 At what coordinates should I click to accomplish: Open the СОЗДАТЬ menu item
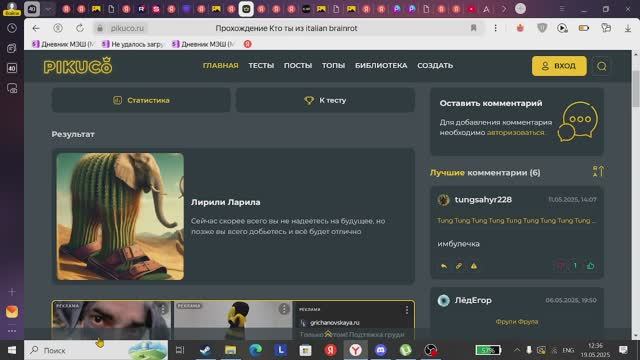[435, 66]
